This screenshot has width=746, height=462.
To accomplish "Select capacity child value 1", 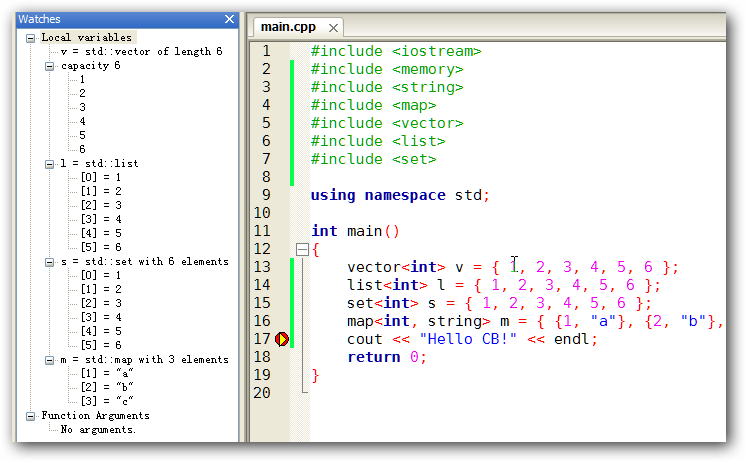I will click(x=82, y=79).
